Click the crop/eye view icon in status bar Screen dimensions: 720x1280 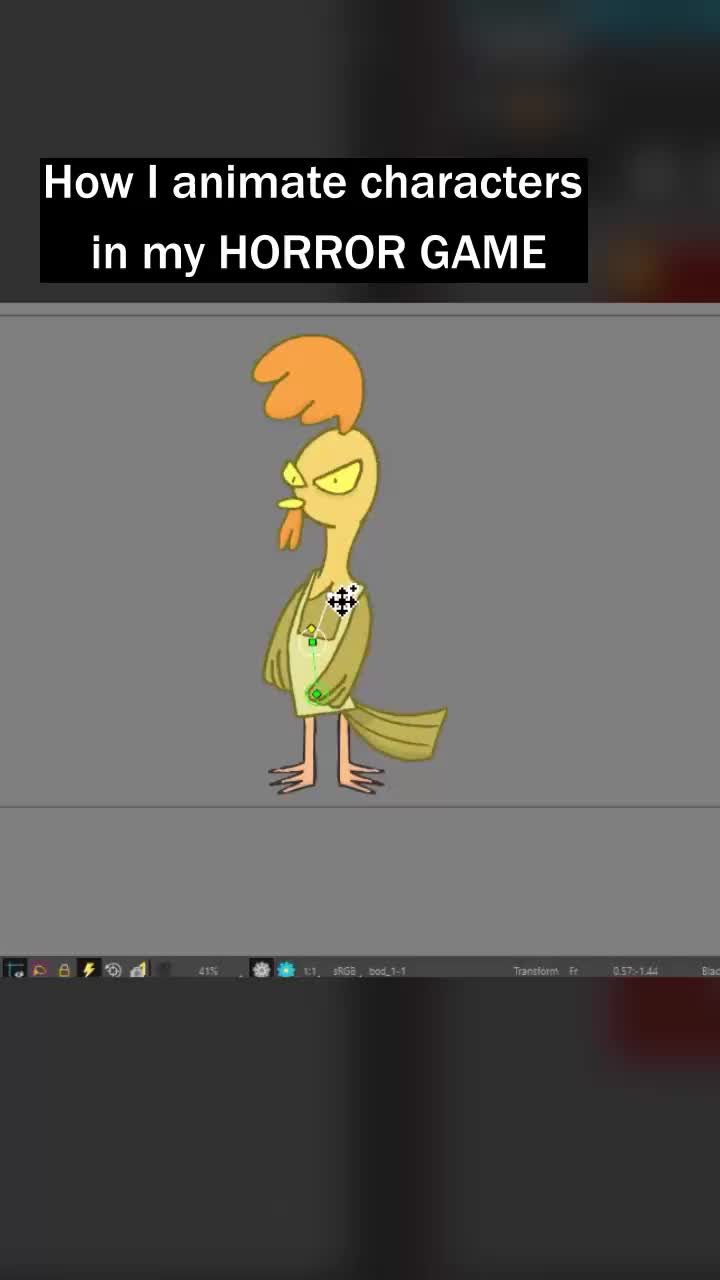(15, 970)
